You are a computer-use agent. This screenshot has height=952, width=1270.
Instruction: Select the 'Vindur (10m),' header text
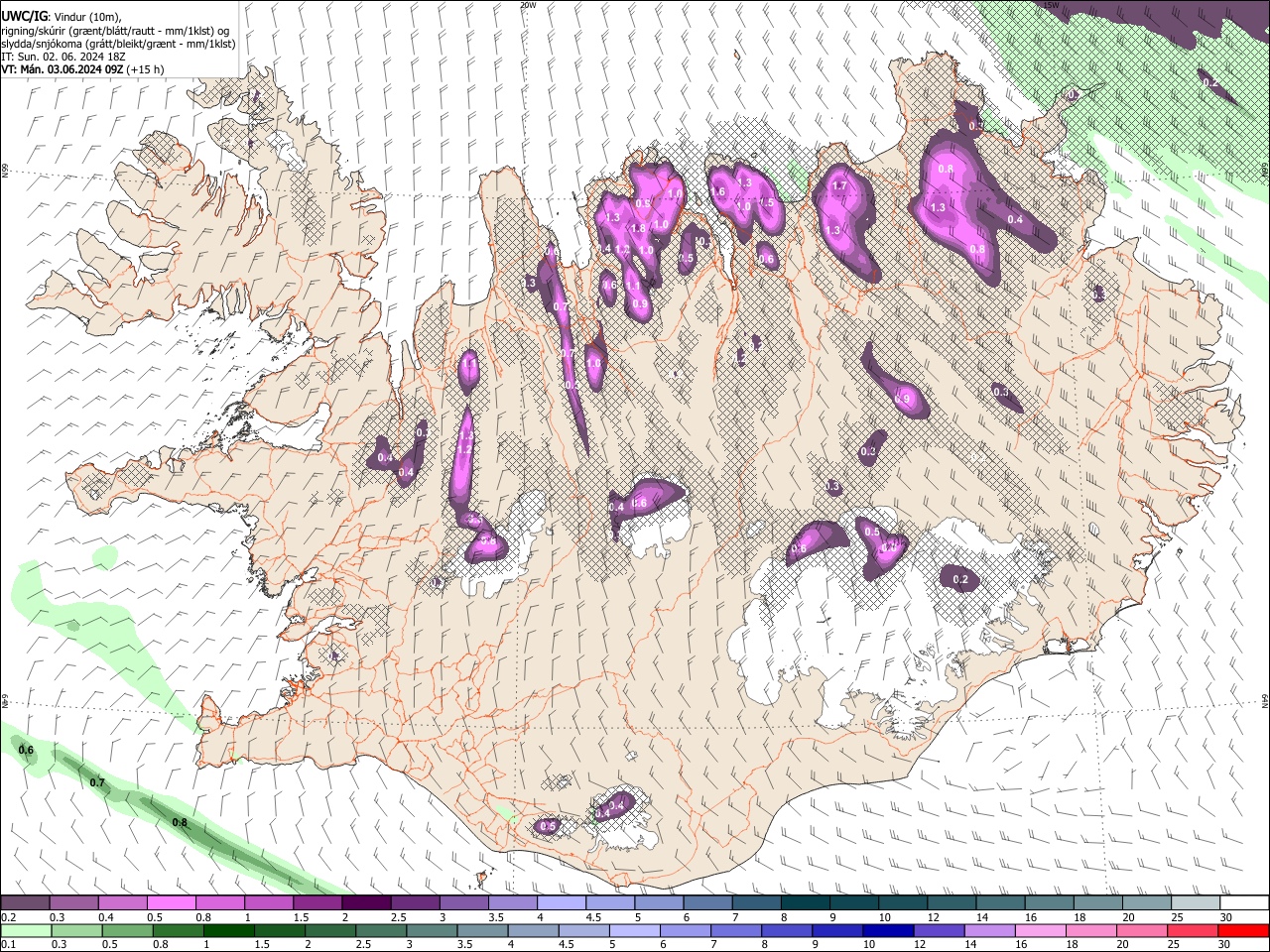click(x=87, y=17)
